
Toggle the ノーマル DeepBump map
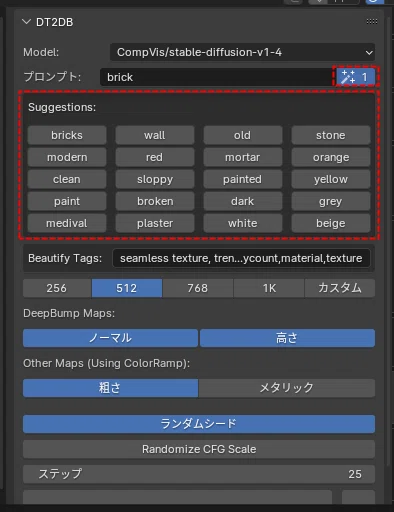(110, 338)
